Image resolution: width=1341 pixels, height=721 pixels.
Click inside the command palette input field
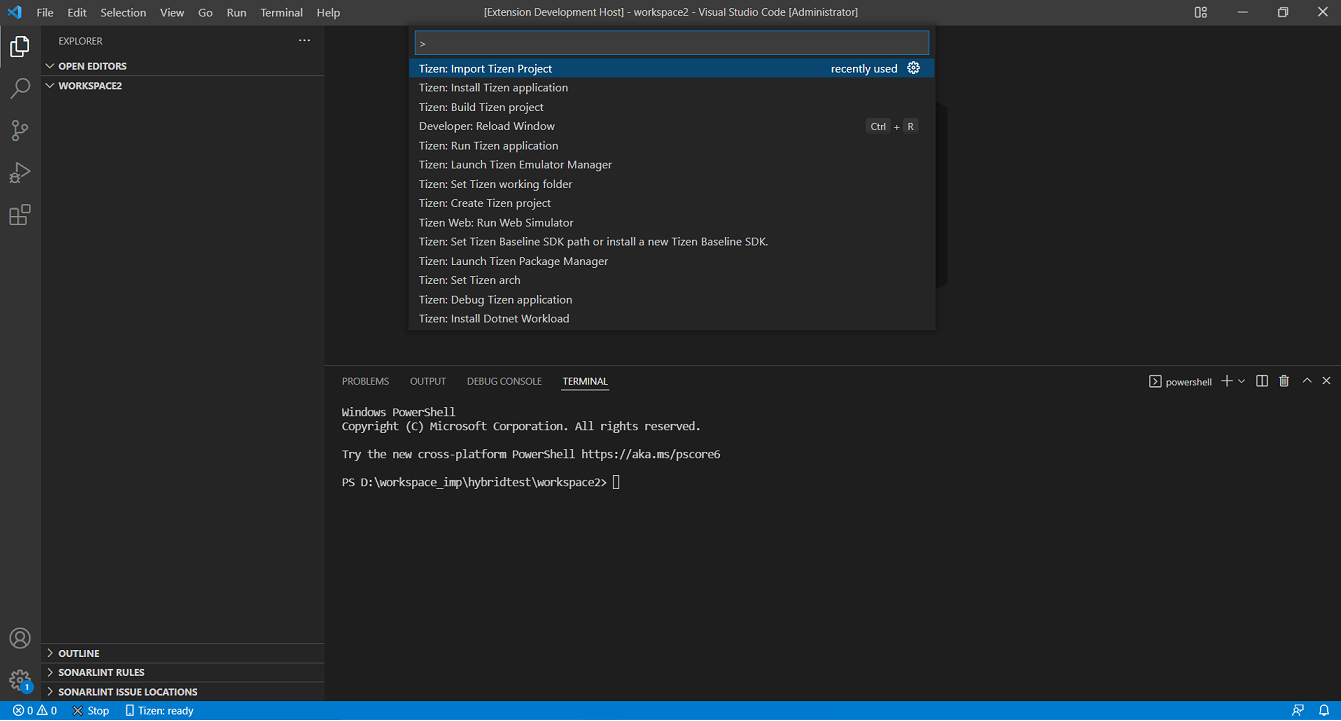[670, 42]
